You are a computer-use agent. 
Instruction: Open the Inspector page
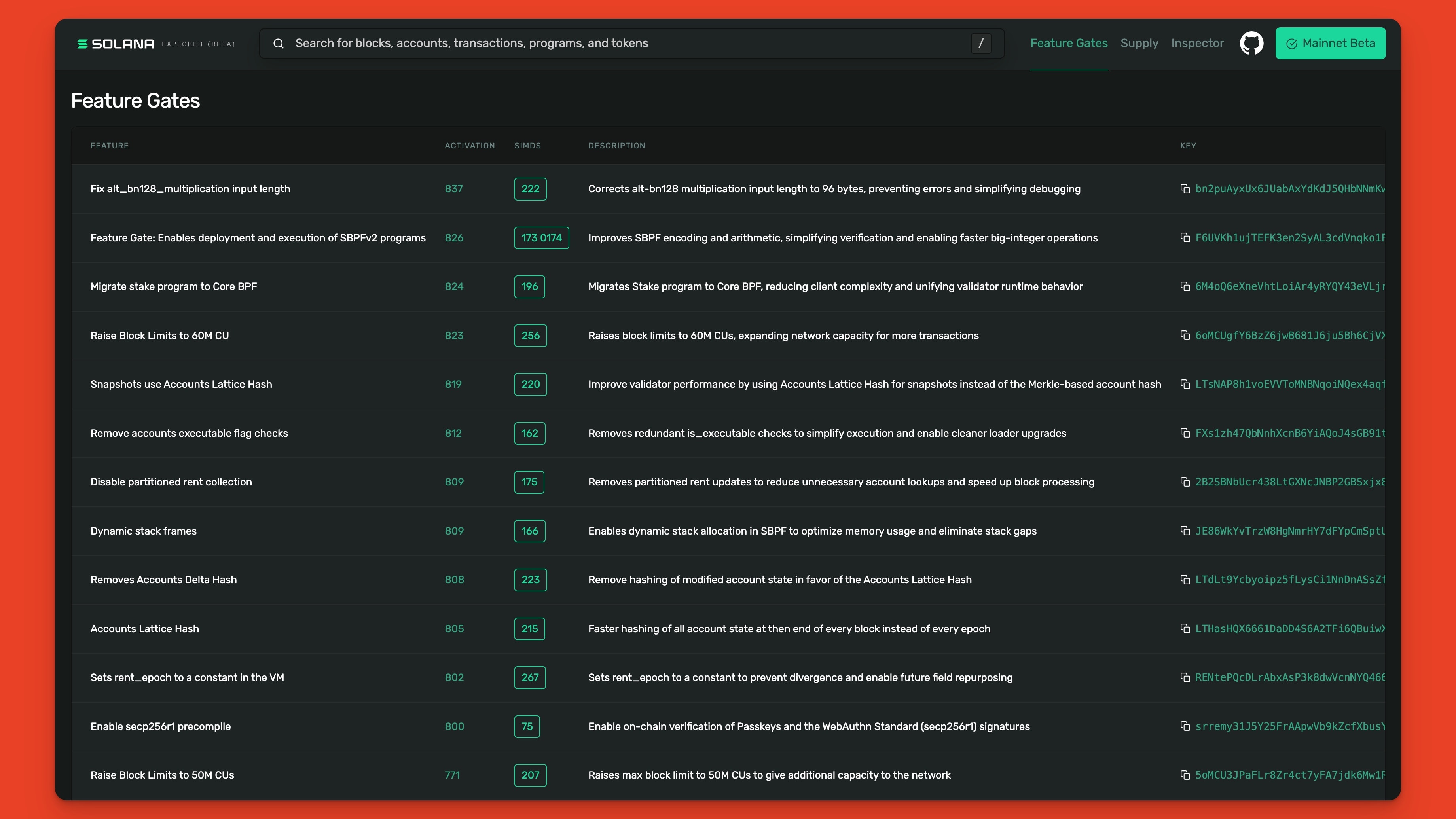[1197, 43]
